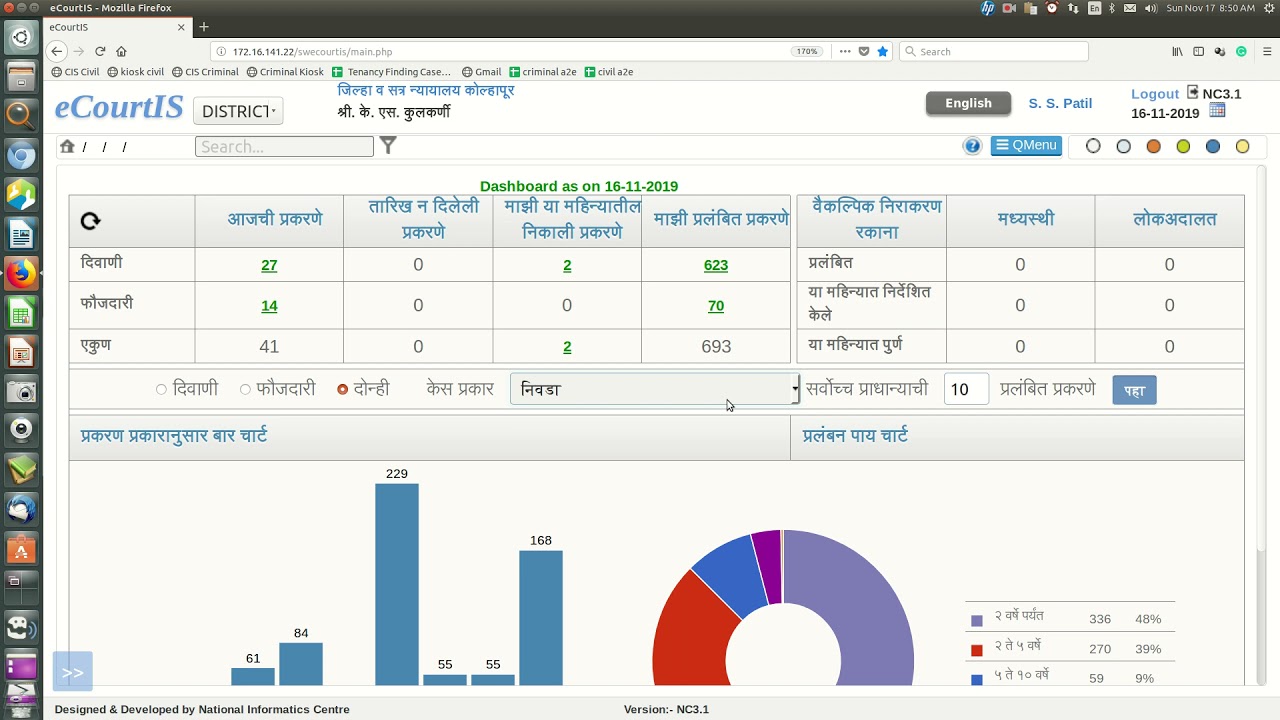
Task: Open help with the blue question mark icon
Action: [972, 146]
